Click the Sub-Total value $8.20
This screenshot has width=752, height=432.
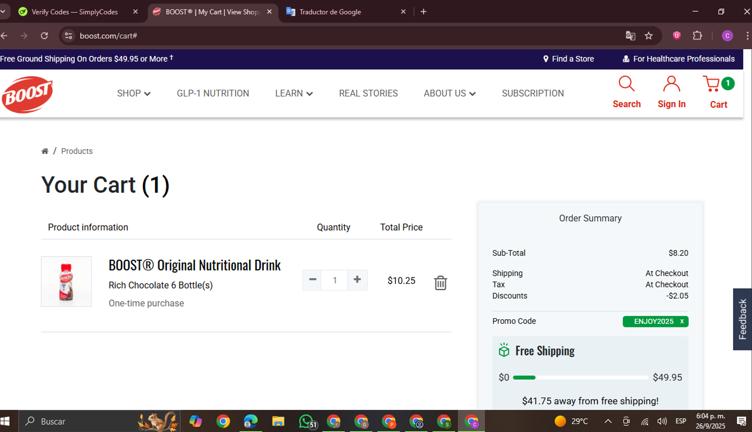click(678, 253)
